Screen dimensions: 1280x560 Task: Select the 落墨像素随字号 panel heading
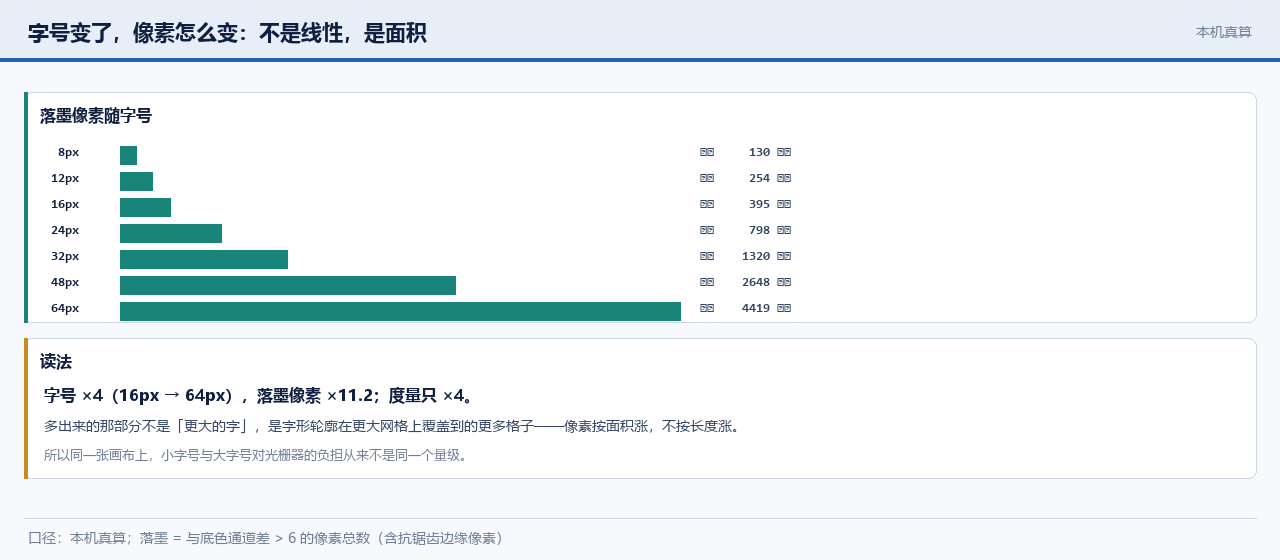(x=96, y=116)
